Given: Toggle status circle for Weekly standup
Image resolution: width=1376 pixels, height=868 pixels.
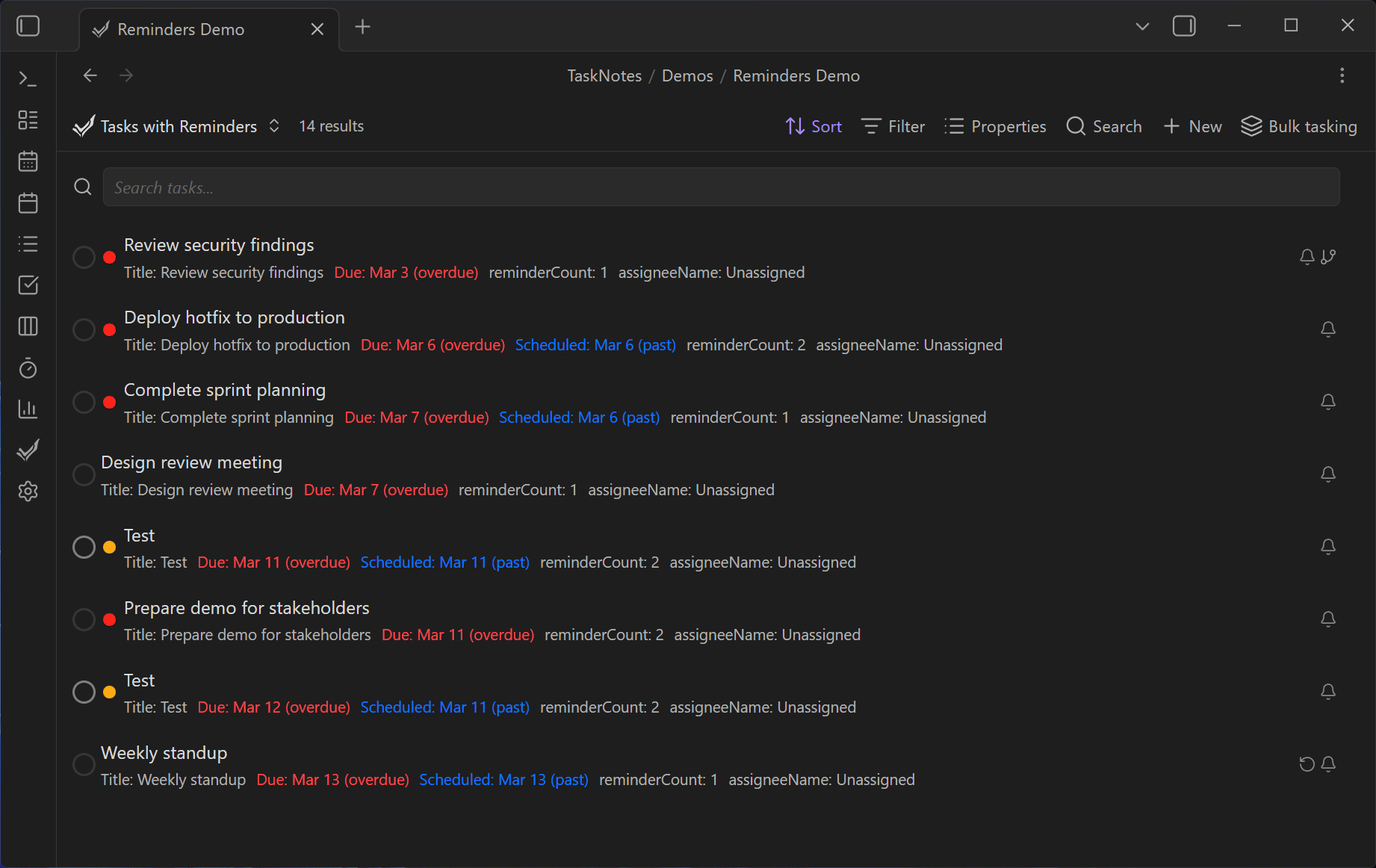Looking at the screenshot, I should (x=84, y=765).
